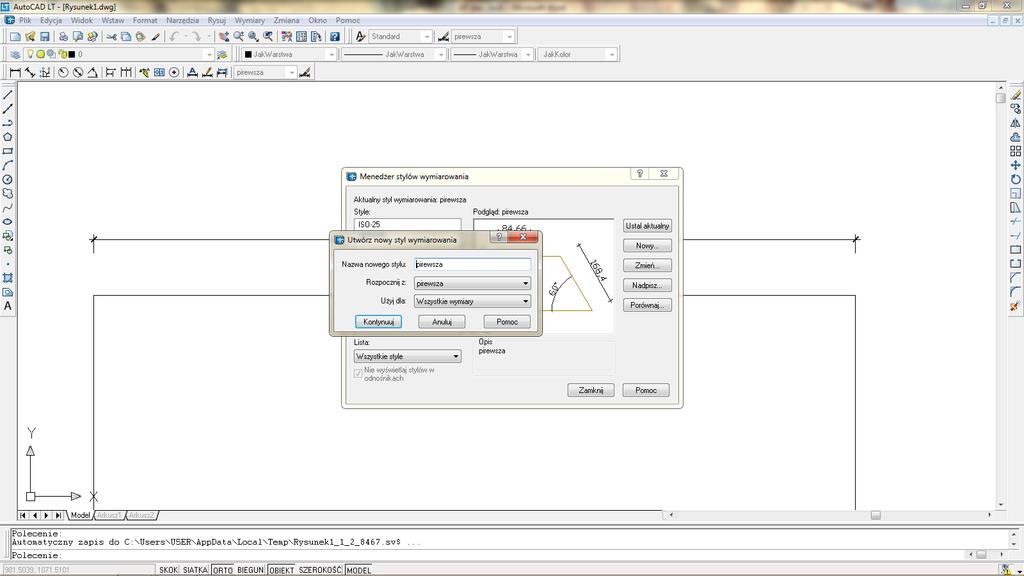Click the Anuluj button
Viewport: 1024px width, 576px height.
point(442,322)
